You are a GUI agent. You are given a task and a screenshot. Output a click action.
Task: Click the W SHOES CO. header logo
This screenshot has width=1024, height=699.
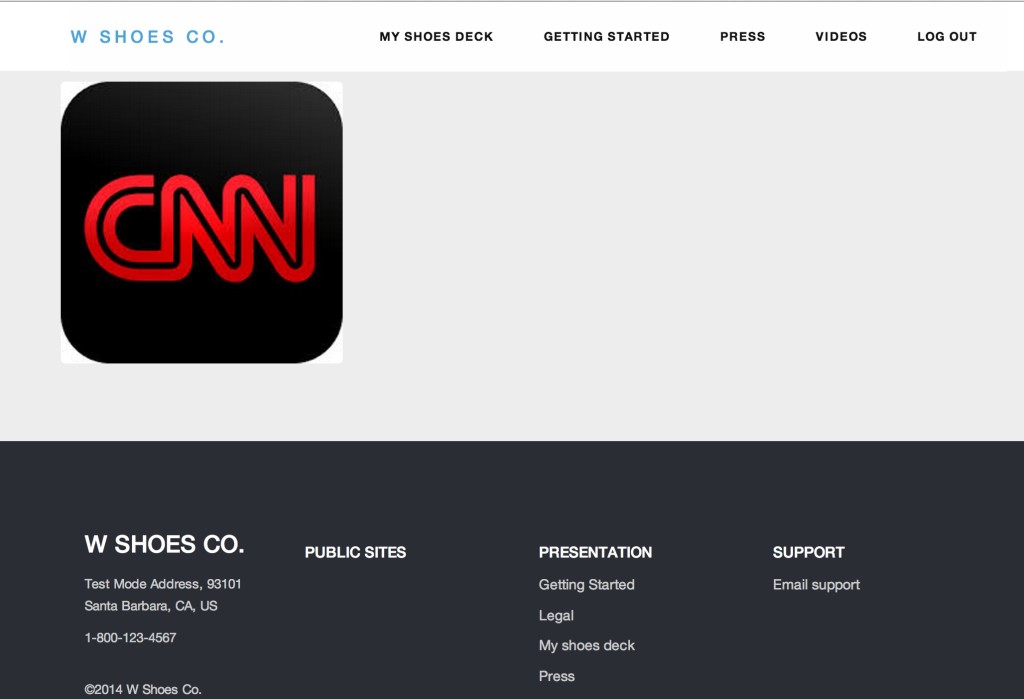pyautogui.click(x=148, y=37)
